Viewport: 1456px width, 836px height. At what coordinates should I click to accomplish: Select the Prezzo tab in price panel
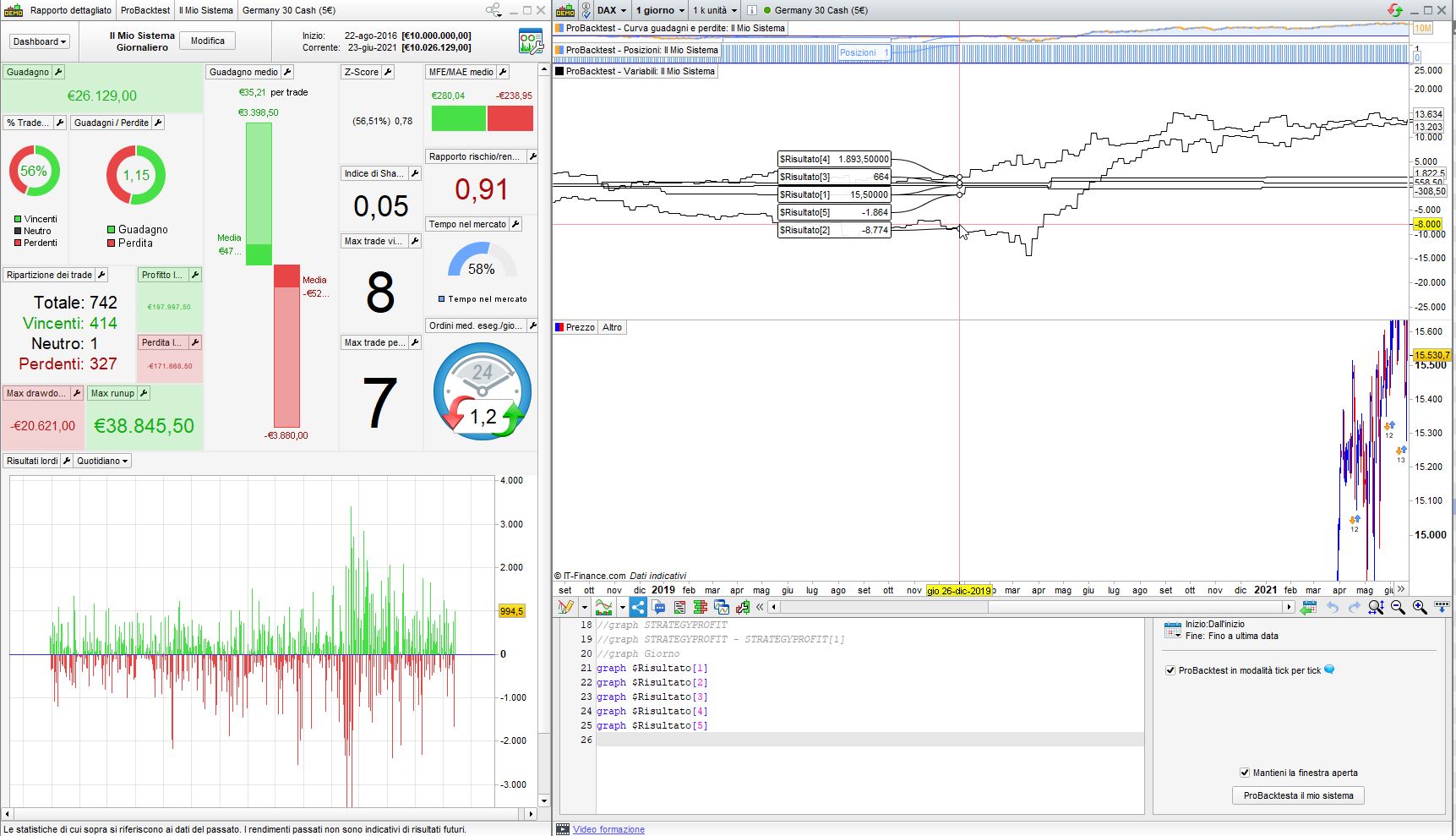tap(575, 327)
